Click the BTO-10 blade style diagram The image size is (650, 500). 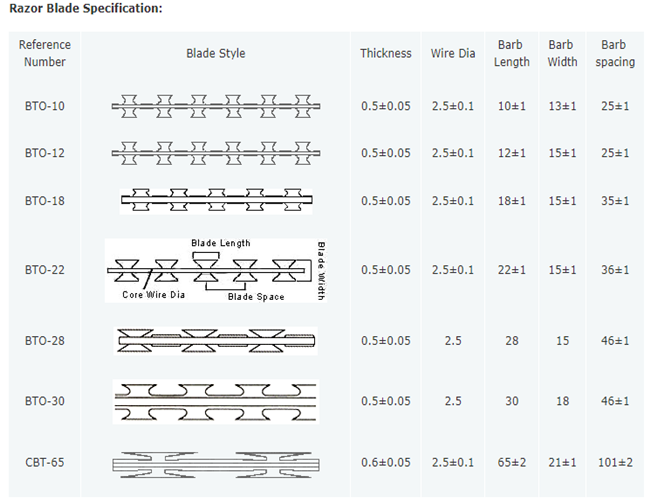point(215,105)
